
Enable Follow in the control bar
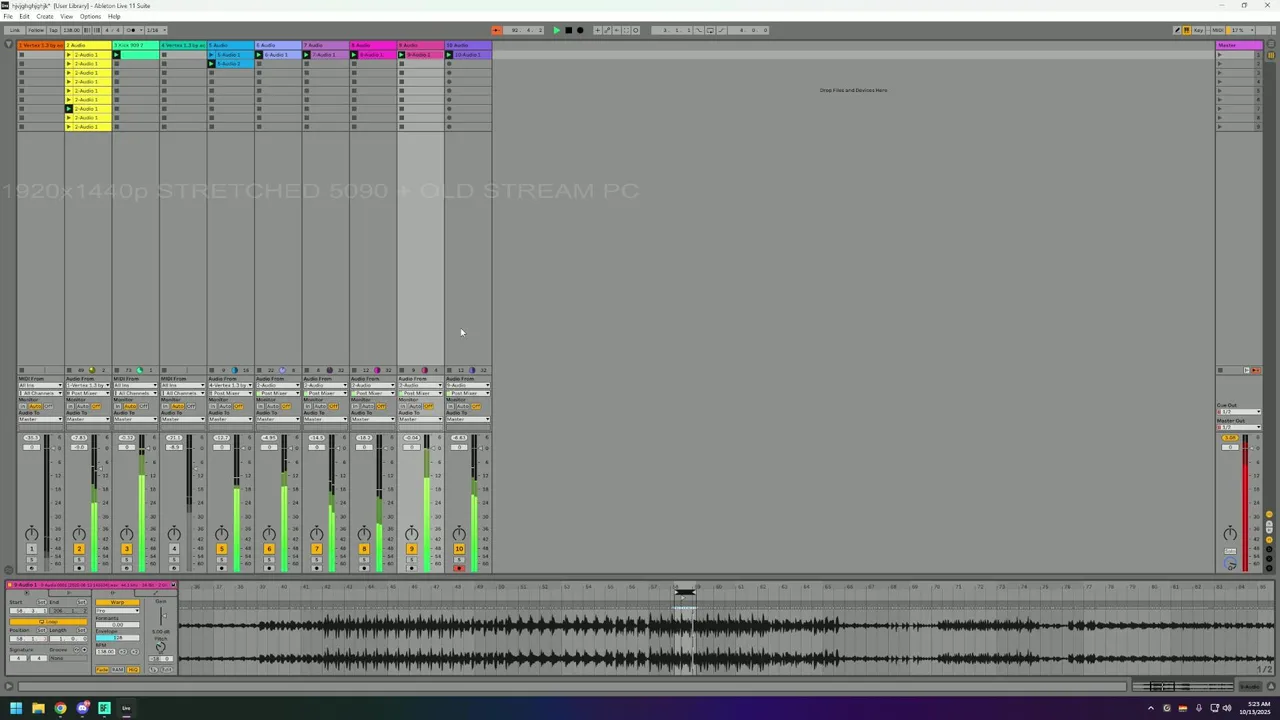pos(36,30)
